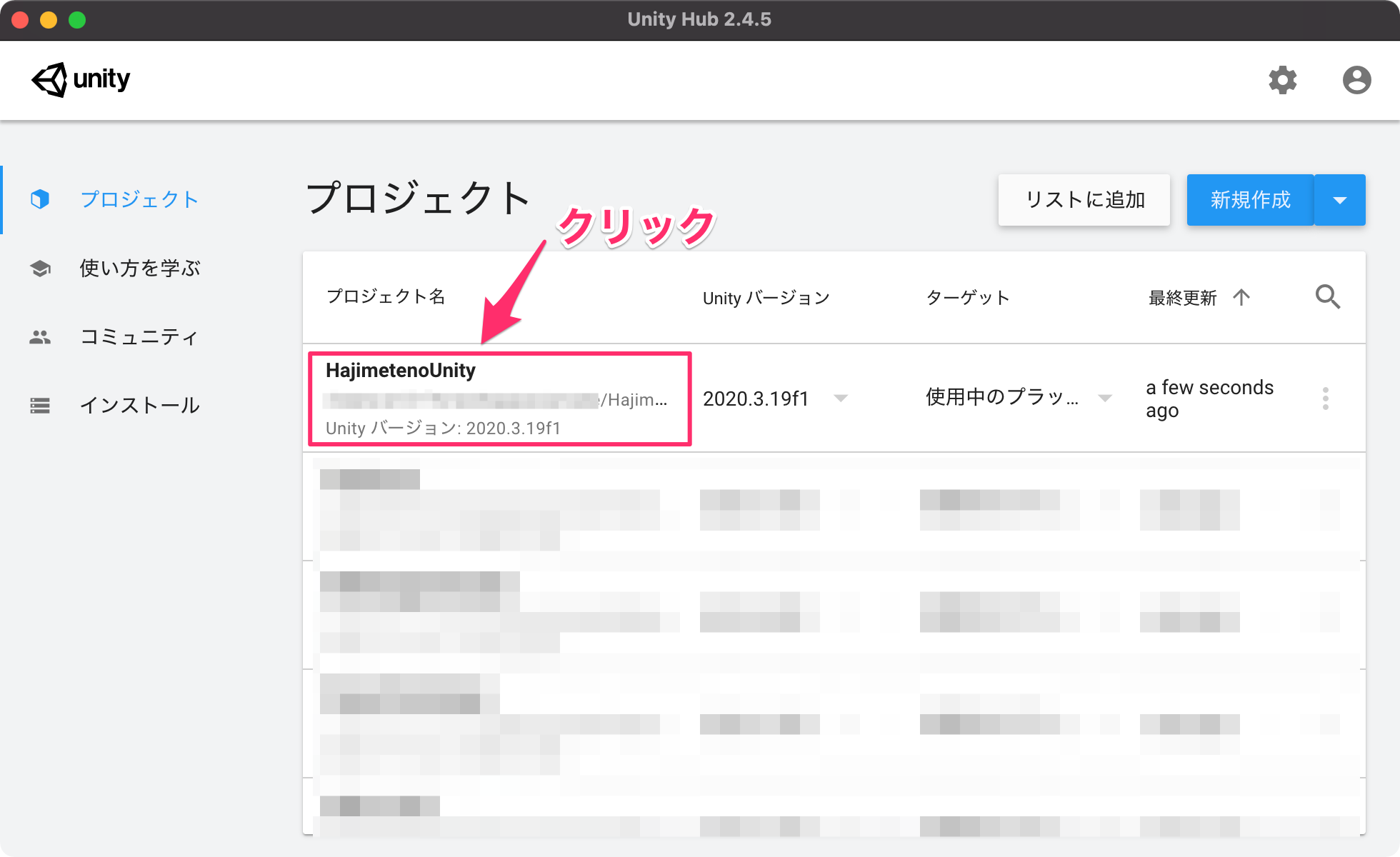Open HajimetenoUnity's three-dot menu
1400x857 pixels.
click(1326, 399)
